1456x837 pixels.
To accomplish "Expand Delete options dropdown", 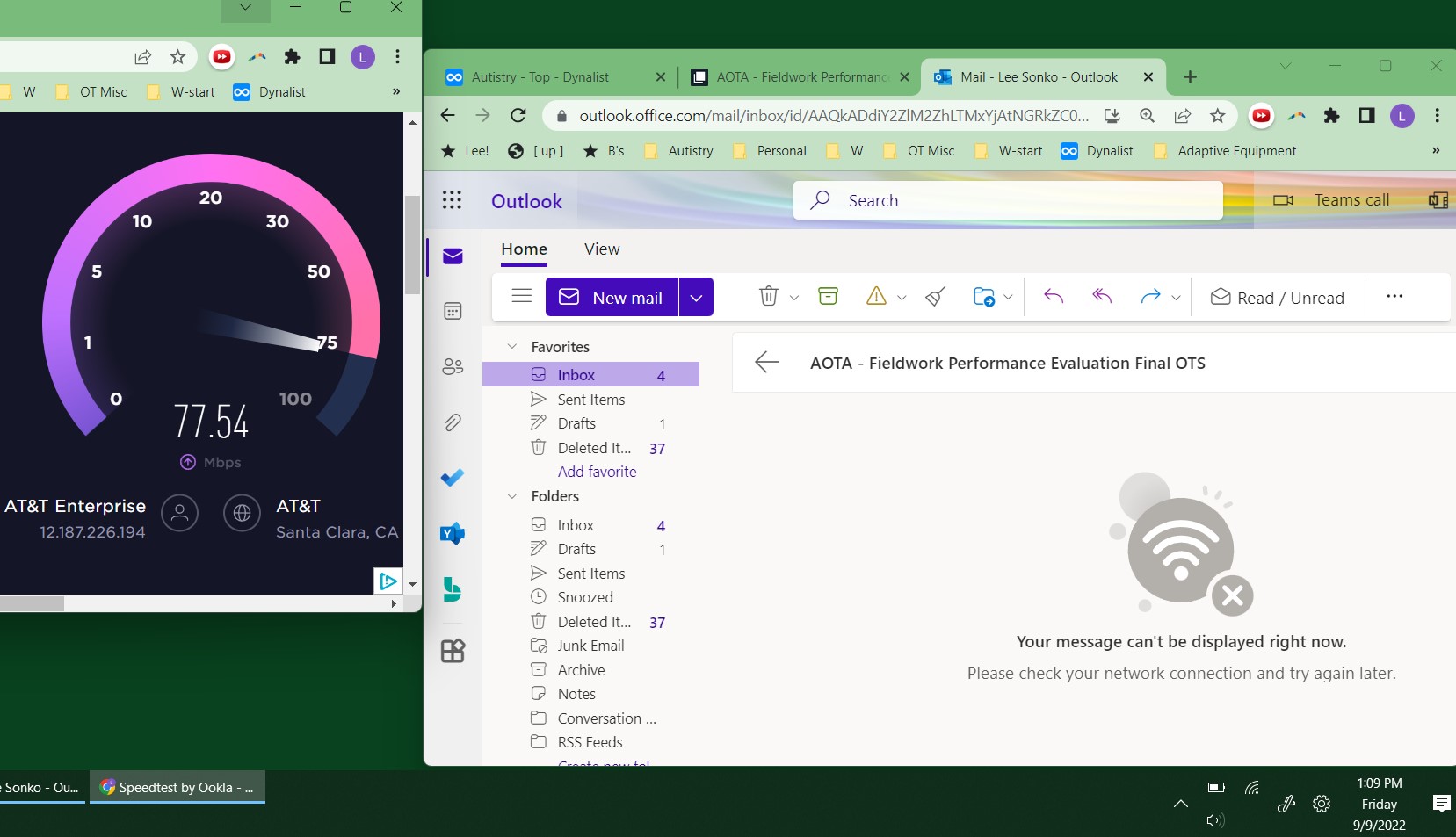I will 794,298.
